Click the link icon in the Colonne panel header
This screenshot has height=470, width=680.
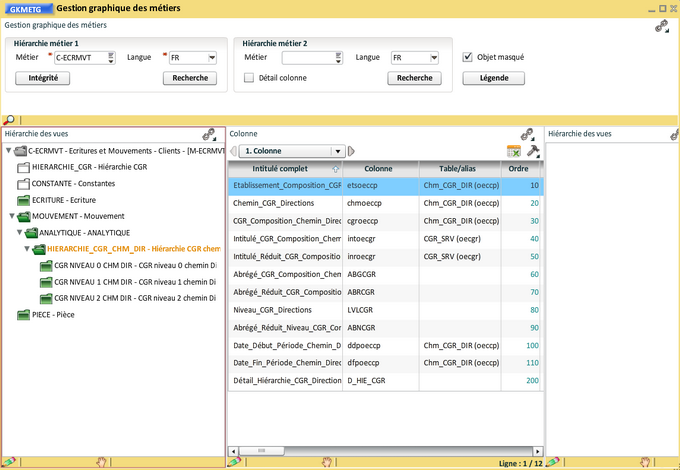click(526, 134)
